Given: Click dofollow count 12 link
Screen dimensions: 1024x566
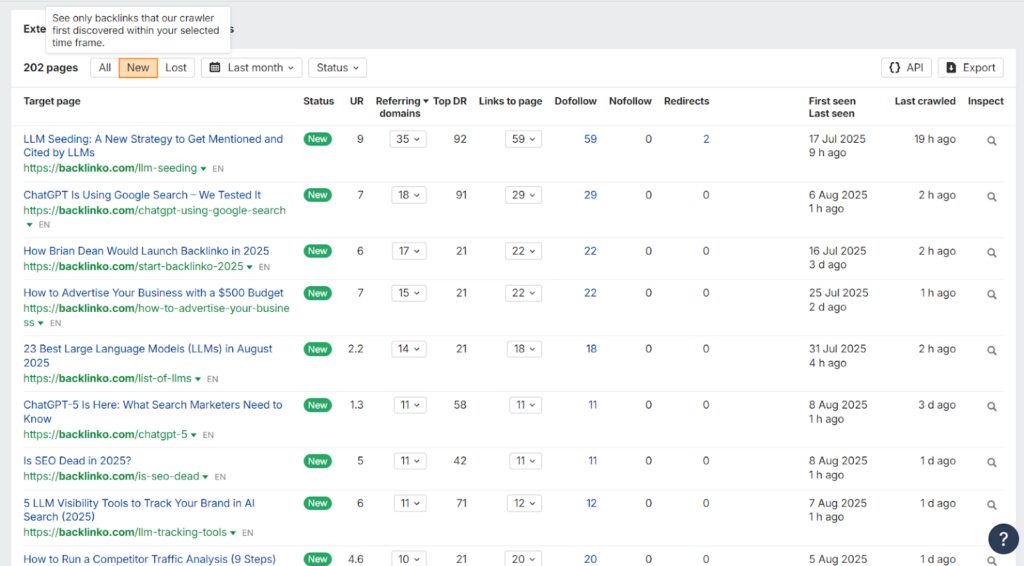Looking at the screenshot, I should pyautogui.click(x=591, y=503).
